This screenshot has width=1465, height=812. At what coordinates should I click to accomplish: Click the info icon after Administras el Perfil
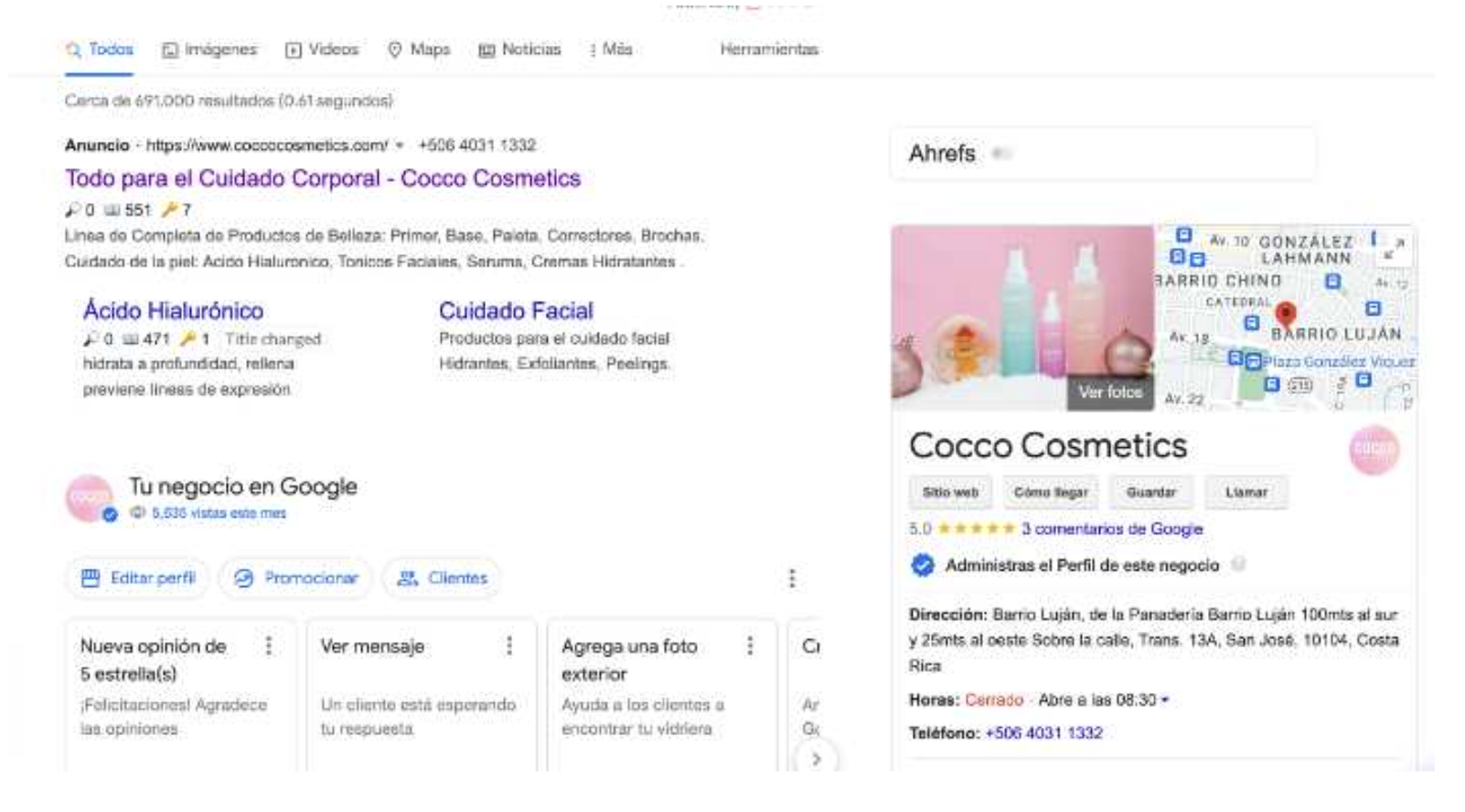(x=1238, y=564)
